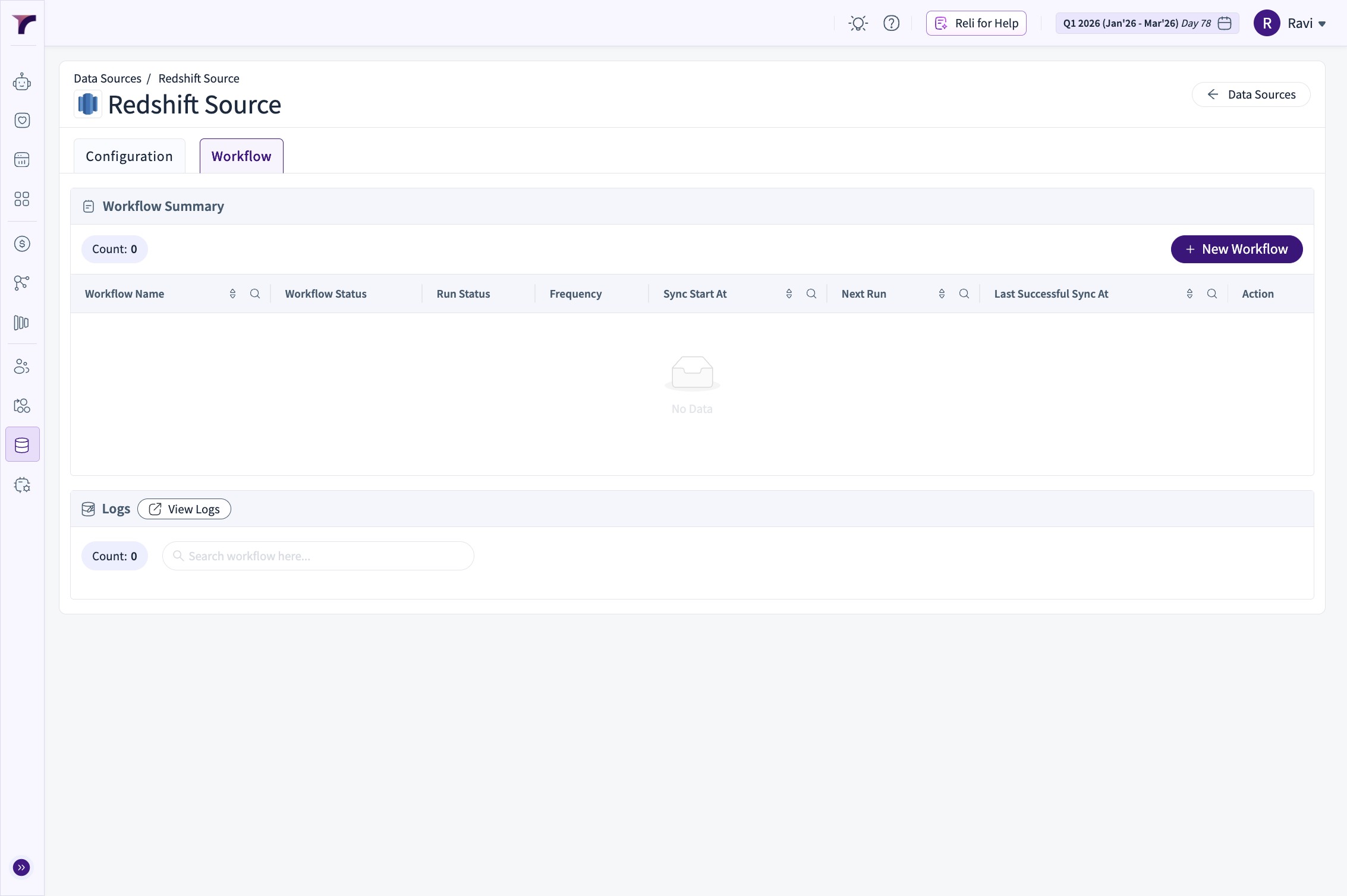Search within Workflow Name column

[x=255, y=294]
